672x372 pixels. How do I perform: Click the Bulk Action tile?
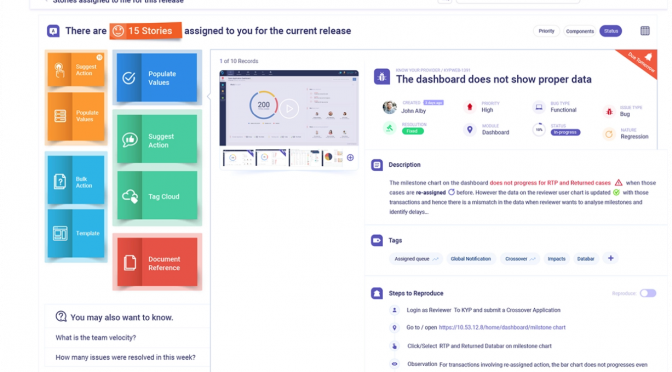tap(76, 180)
